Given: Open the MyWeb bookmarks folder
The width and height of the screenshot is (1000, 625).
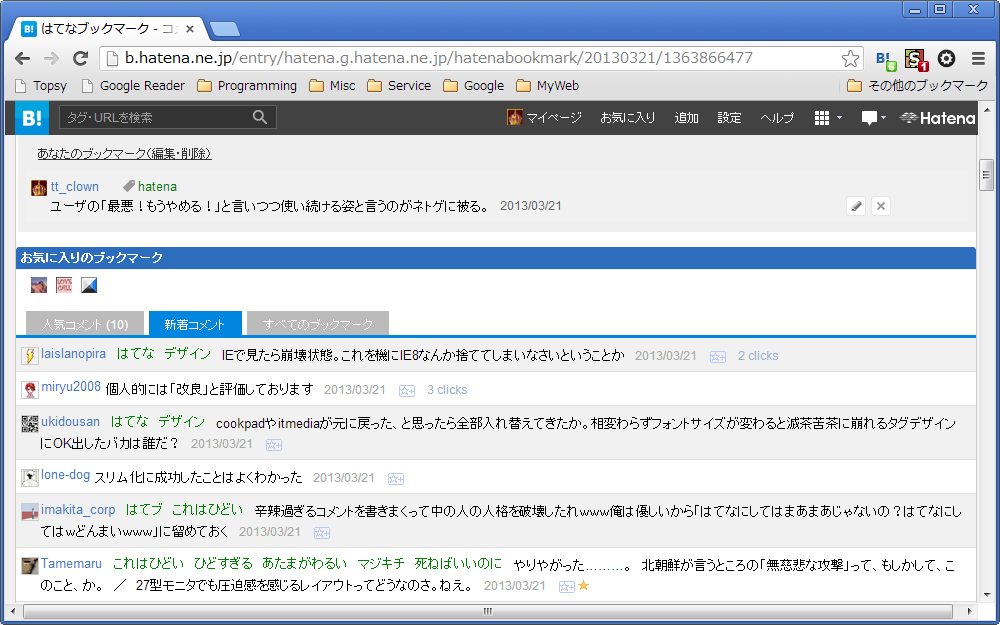Looking at the screenshot, I should click(x=548, y=86).
